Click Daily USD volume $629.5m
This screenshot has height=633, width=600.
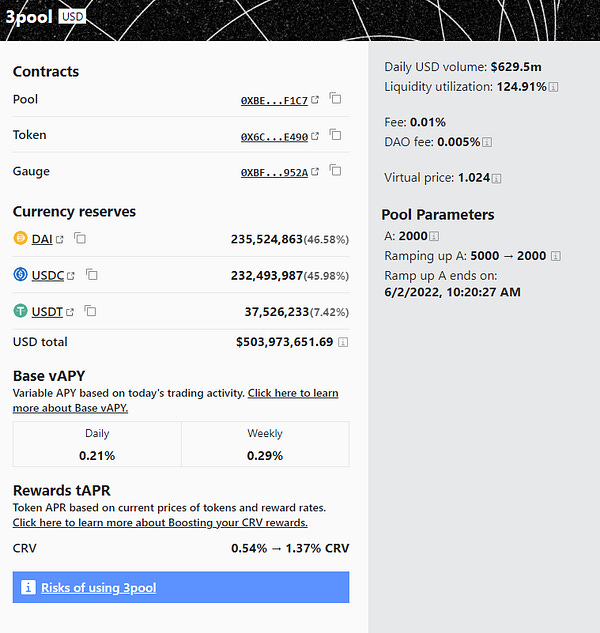click(x=516, y=67)
